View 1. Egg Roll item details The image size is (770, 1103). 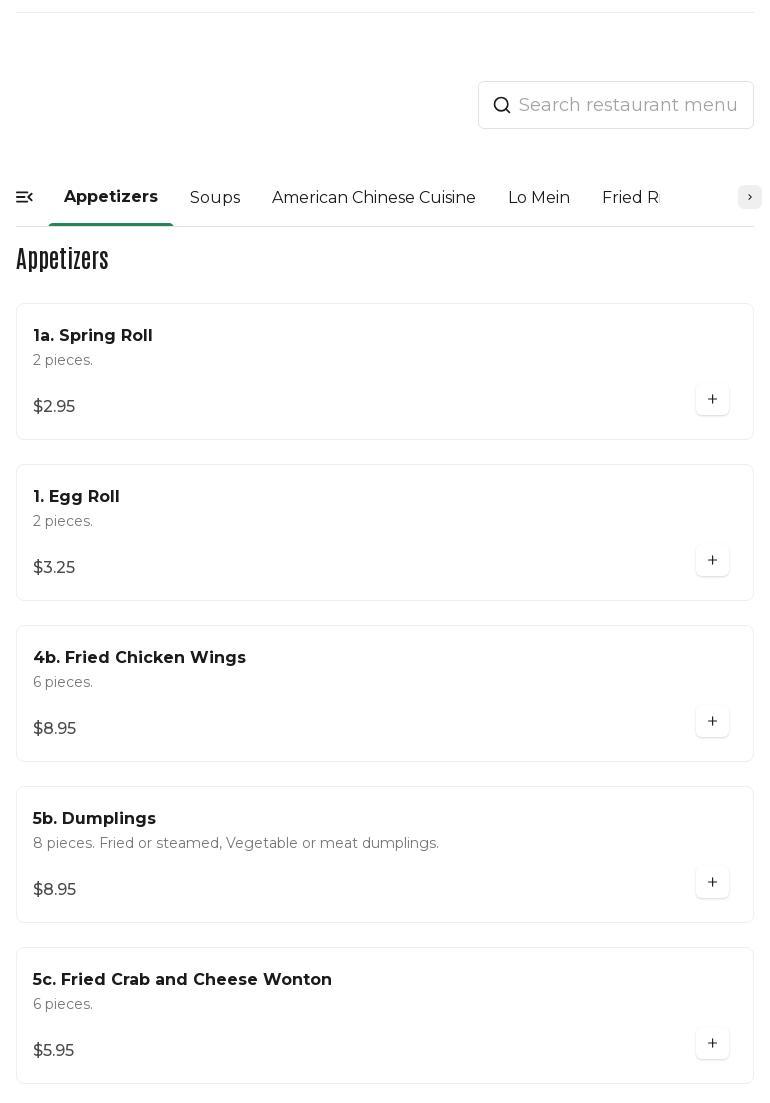[76, 497]
